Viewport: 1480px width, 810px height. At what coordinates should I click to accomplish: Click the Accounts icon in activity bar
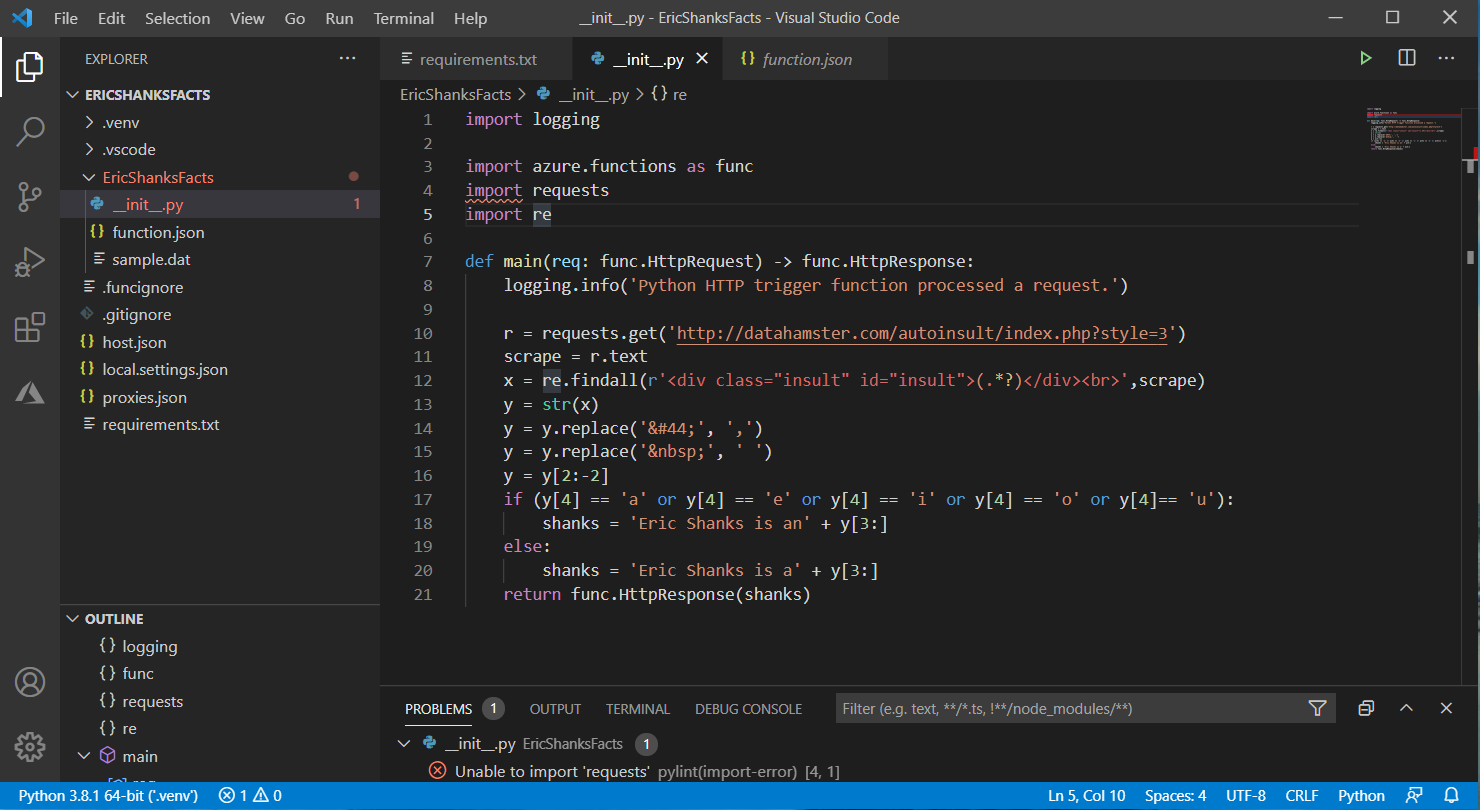click(x=30, y=682)
